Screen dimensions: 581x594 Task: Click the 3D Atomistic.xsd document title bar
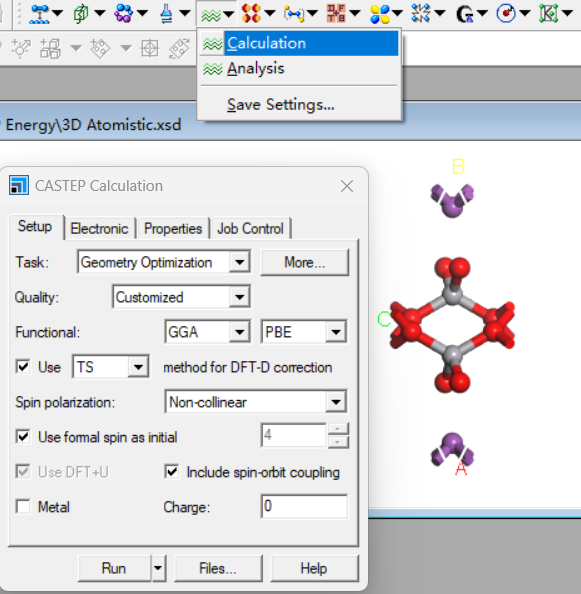(x=290, y=125)
